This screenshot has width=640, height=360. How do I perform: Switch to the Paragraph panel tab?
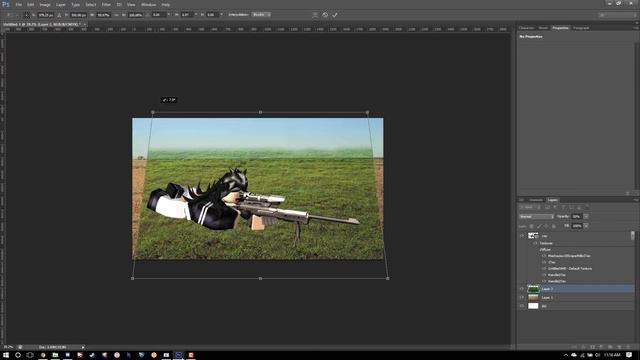click(x=581, y=28)
